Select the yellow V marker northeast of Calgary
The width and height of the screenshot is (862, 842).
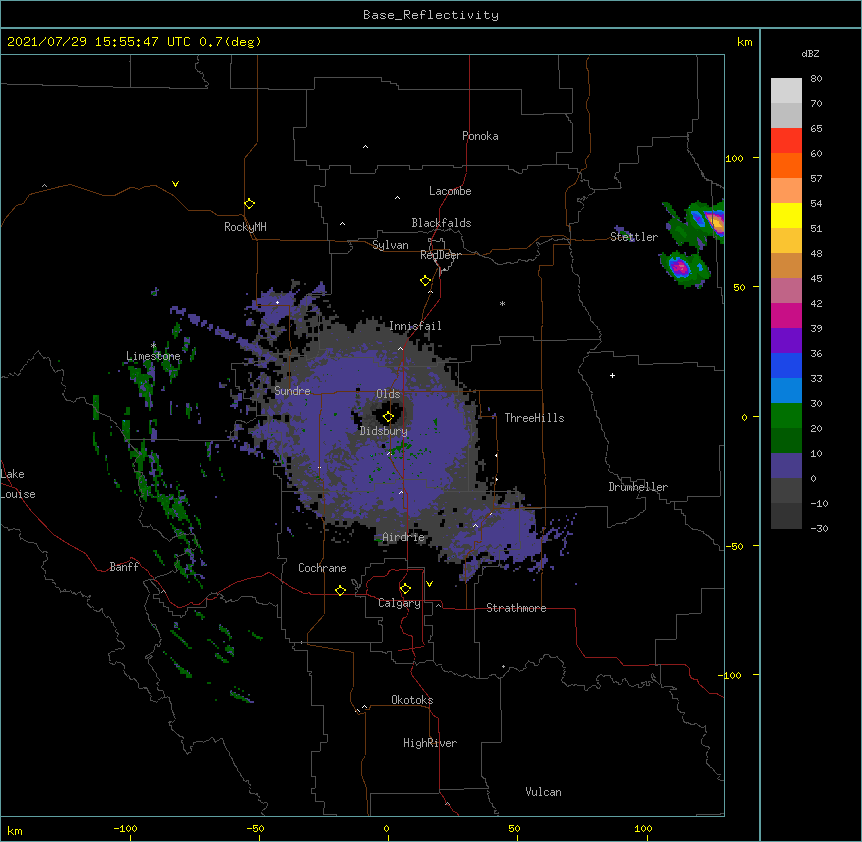(x=429, y=584)
